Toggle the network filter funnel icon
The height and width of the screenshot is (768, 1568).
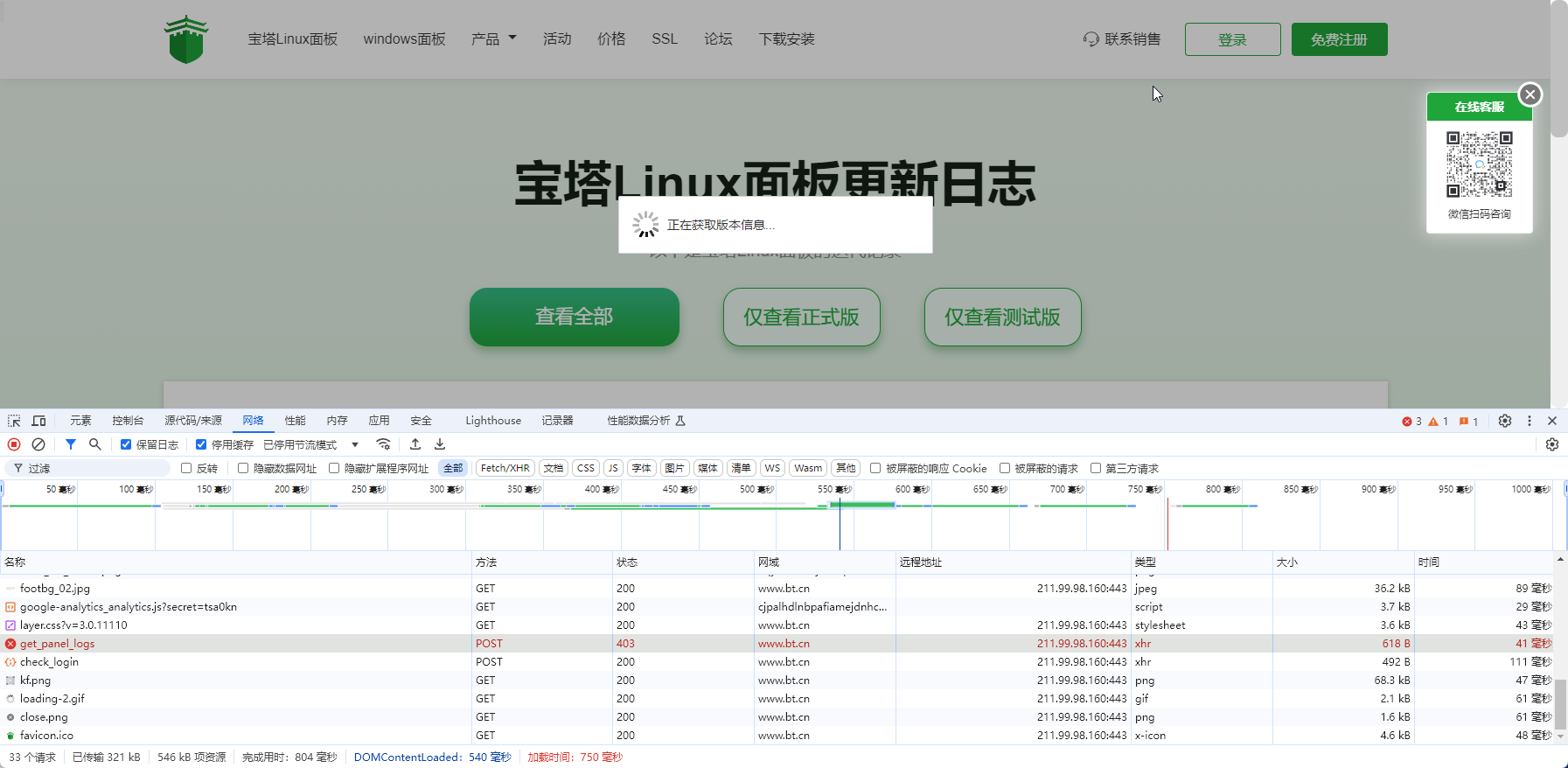point(71,444)
